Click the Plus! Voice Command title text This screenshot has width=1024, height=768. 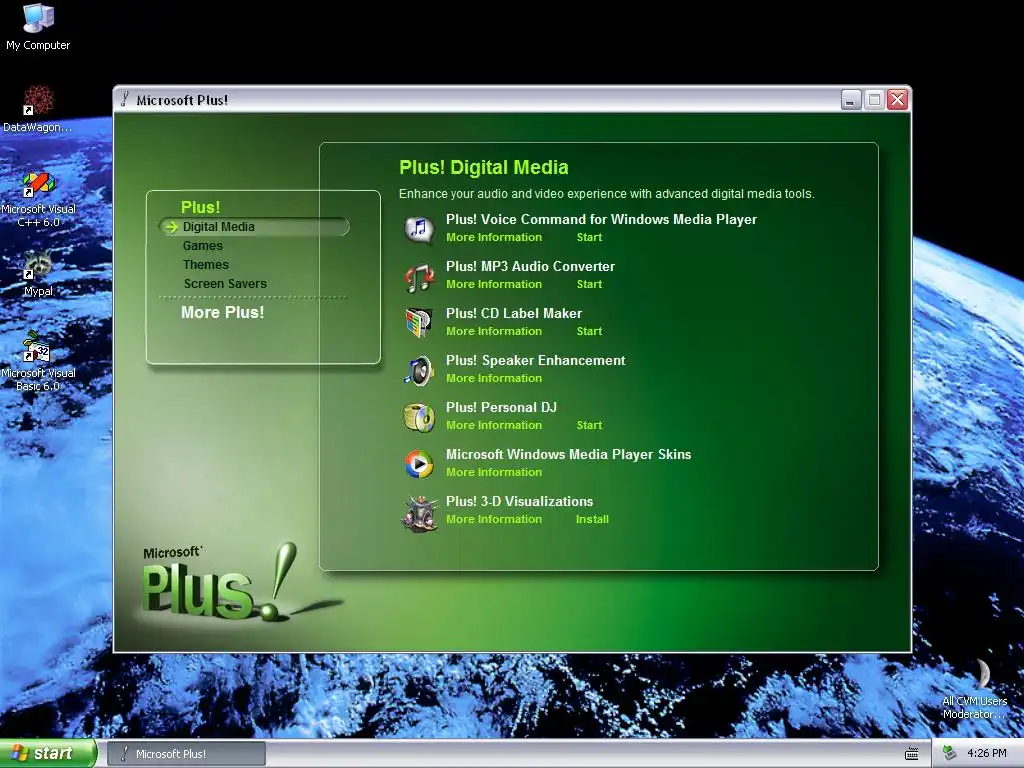(x=601, y=219)
